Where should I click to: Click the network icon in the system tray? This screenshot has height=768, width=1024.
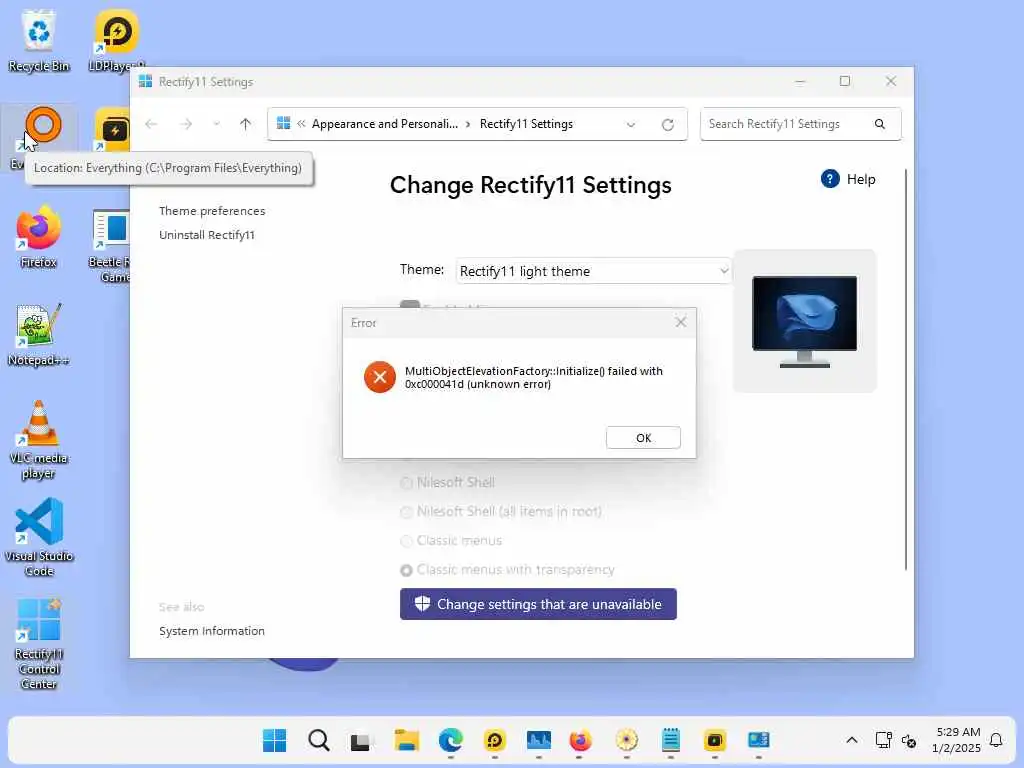pos(884,740)
